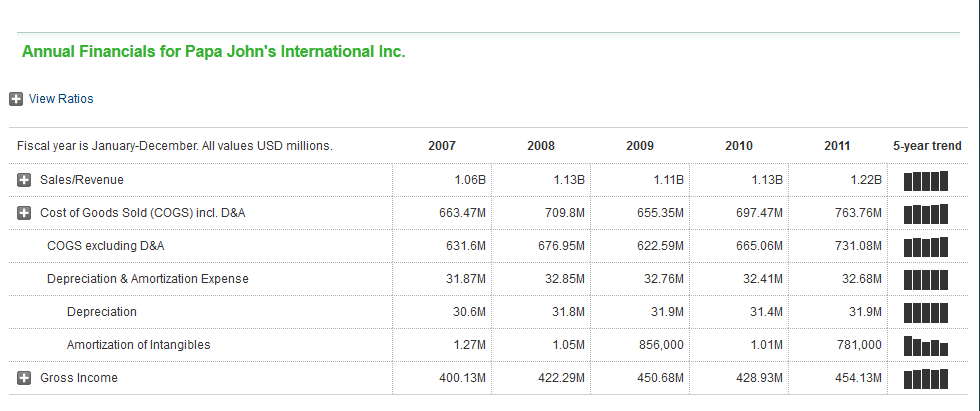Click the 32.41M value
Screen dimensions: 980x411
(762, 279)
